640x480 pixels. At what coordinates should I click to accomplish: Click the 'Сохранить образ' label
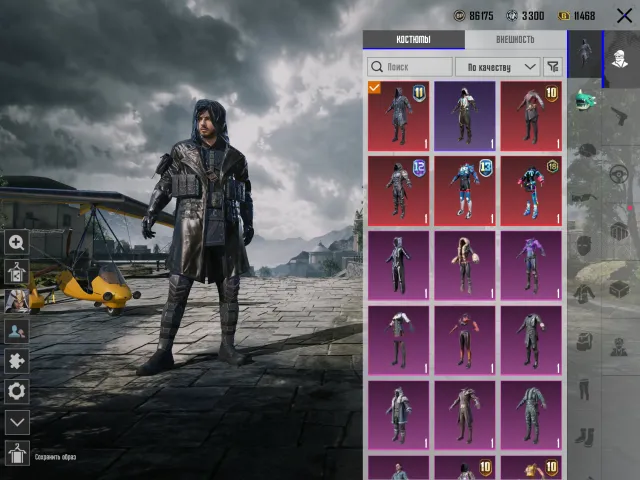(x=56, y=457)
